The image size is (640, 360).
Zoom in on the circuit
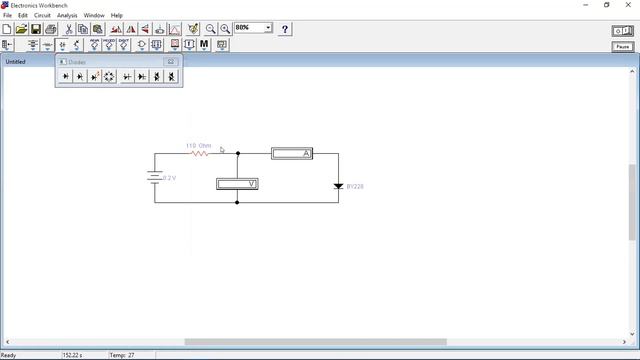click(x=225, y=29)
